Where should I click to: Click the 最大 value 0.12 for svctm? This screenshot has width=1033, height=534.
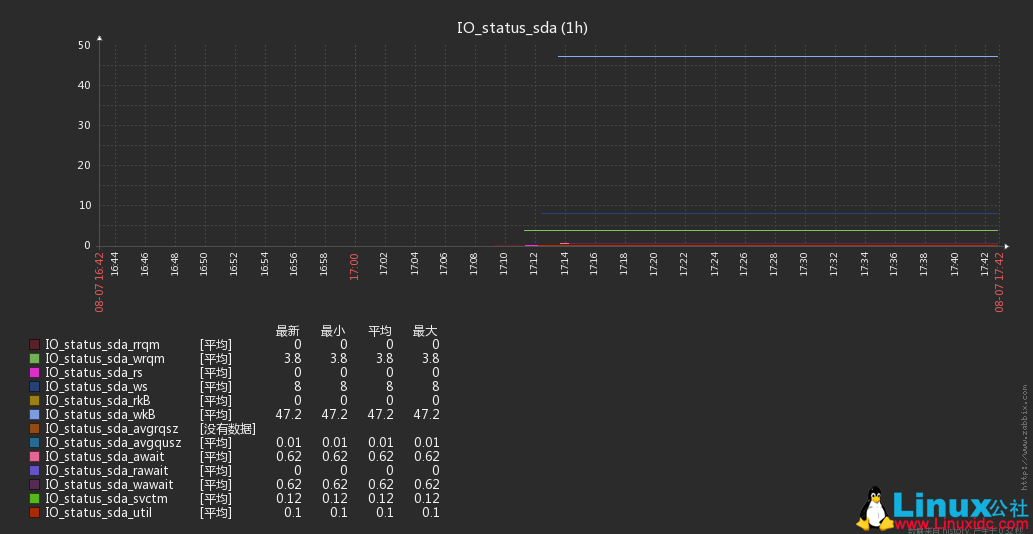pyautogui.click(x=427, y=498)
